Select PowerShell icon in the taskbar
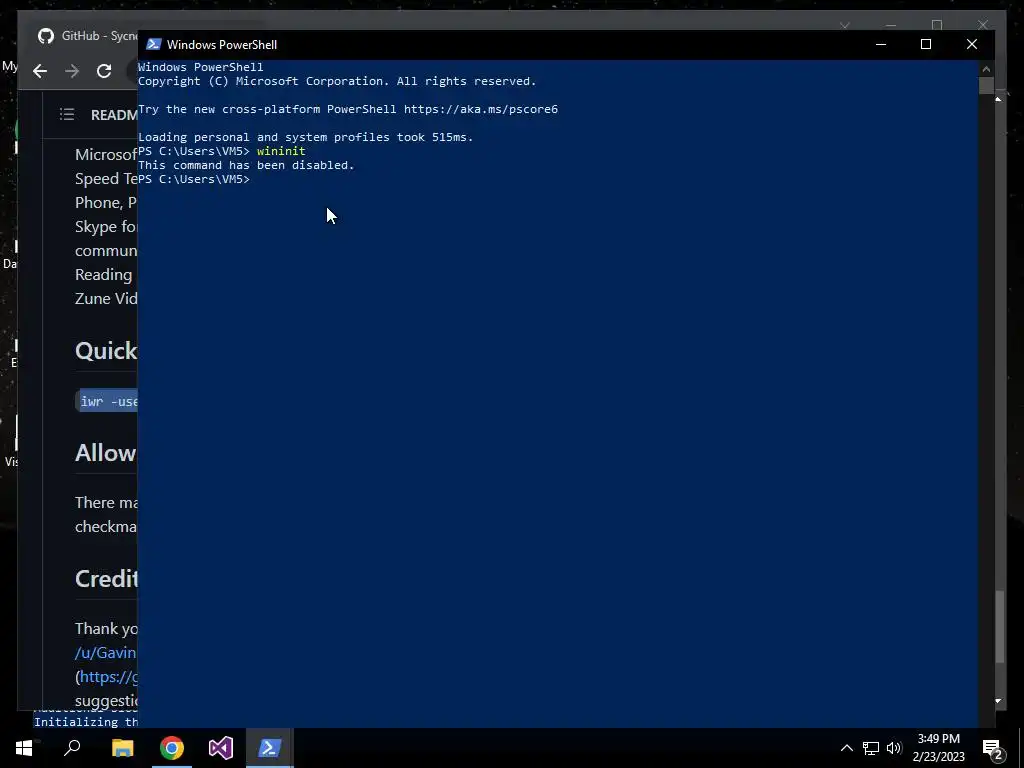 point(270,748)
